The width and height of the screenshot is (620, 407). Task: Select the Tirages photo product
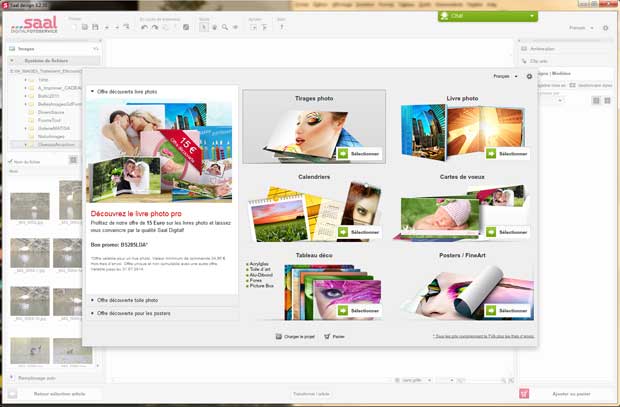(x=314, y=127)
